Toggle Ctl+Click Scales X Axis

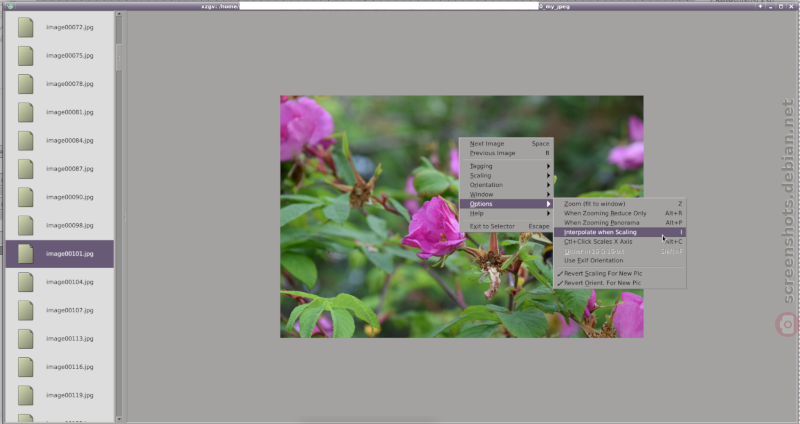pos(620,242)
